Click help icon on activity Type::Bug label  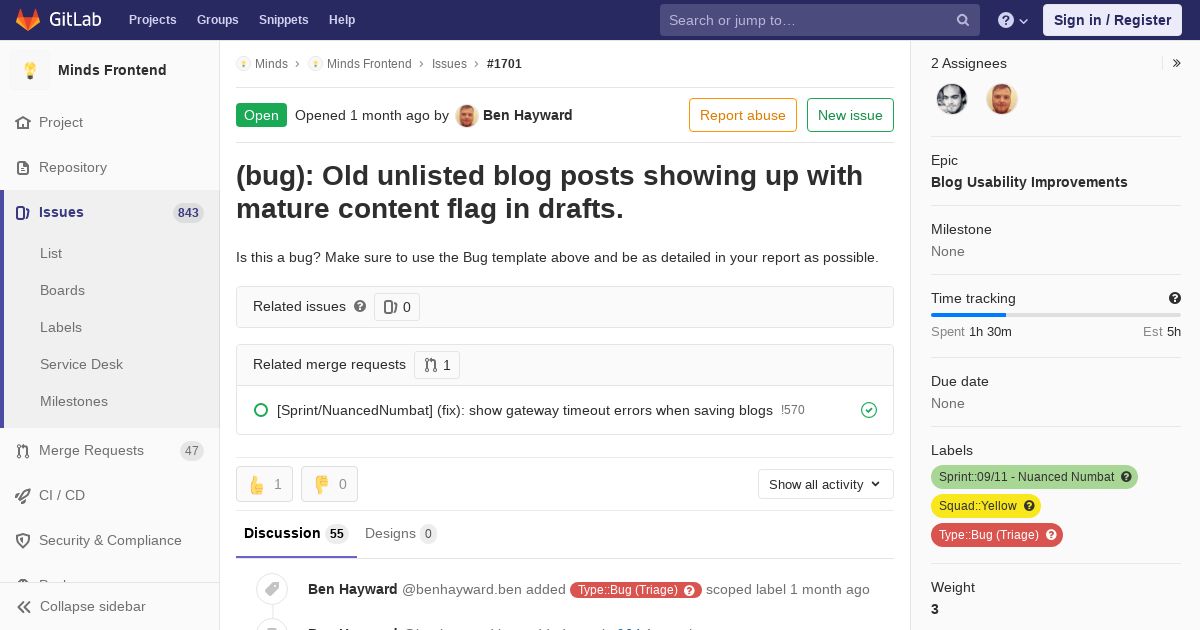(689, 590)
